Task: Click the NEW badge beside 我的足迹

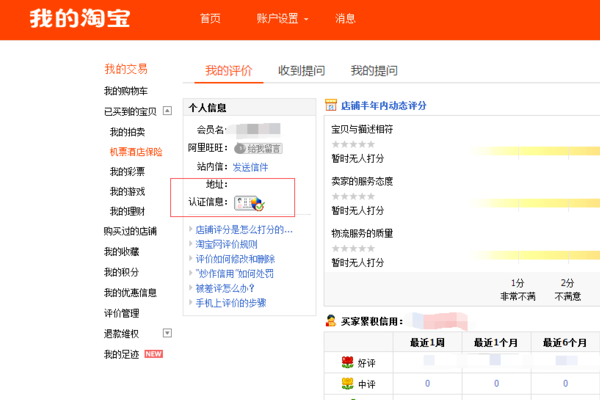Action: [153, 354]
